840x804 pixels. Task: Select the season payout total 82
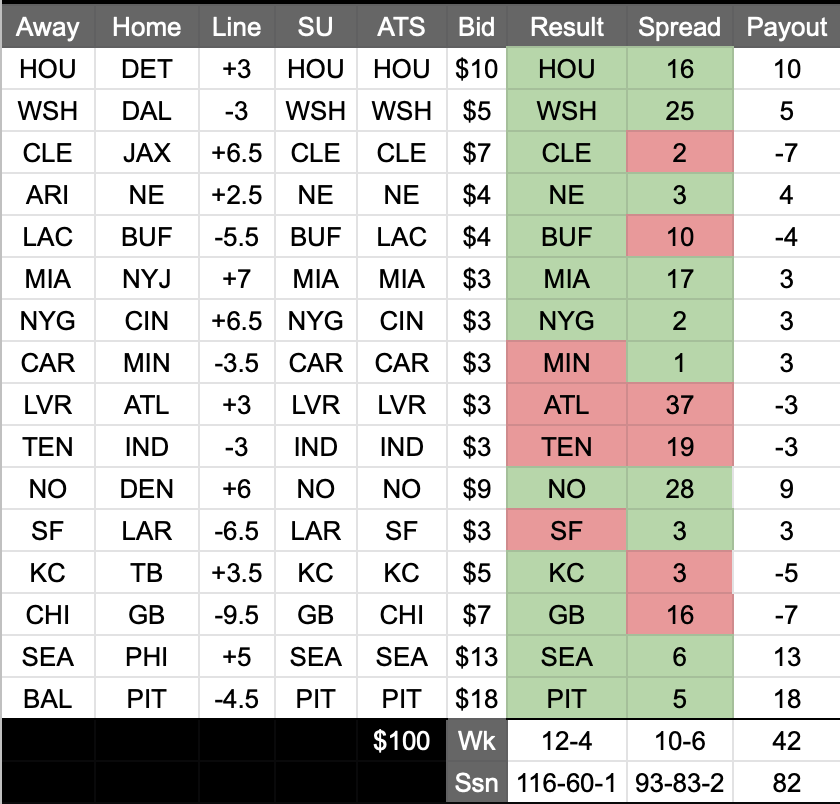coord(786,782)
